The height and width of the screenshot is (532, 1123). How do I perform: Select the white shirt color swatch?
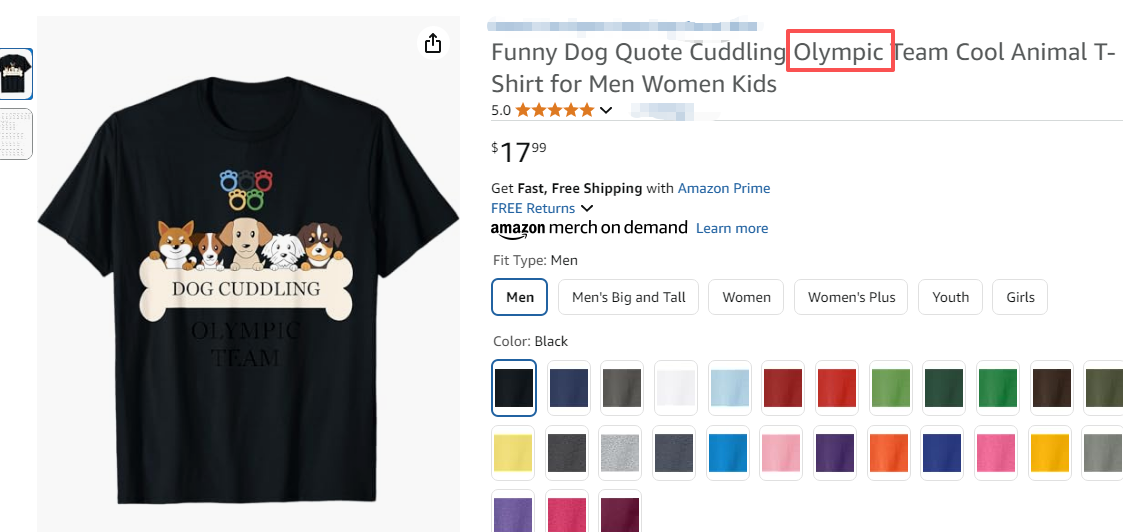coord(677,388)
